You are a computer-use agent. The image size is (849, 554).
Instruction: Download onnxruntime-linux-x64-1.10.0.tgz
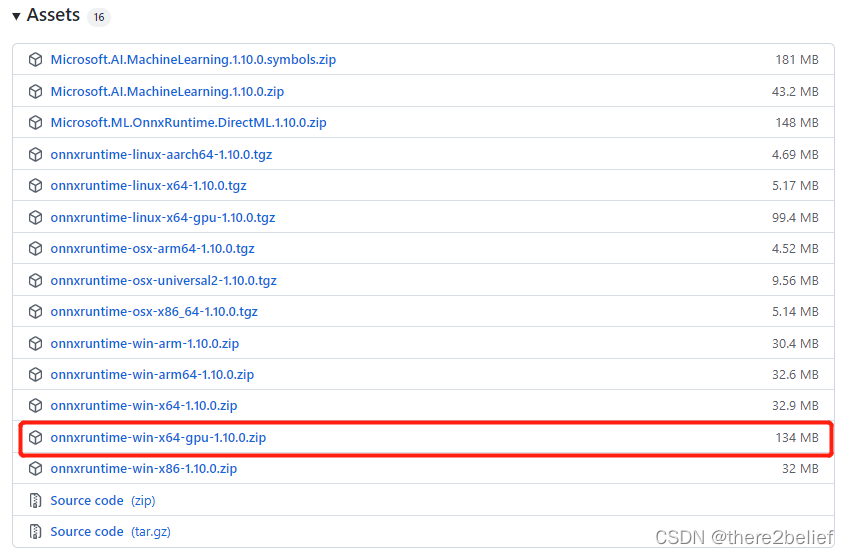click(x=148, y=186)
